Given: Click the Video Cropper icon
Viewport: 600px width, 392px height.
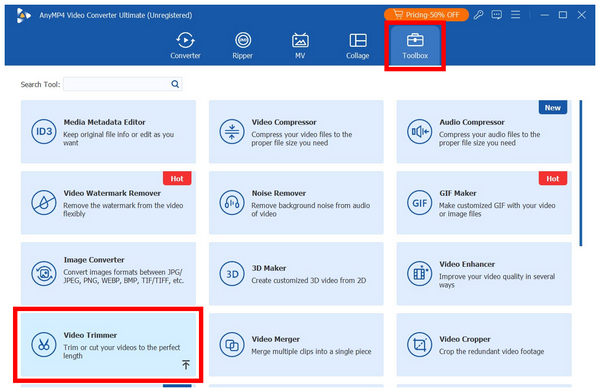Looking at the screenshot, I should click(419, 345).
